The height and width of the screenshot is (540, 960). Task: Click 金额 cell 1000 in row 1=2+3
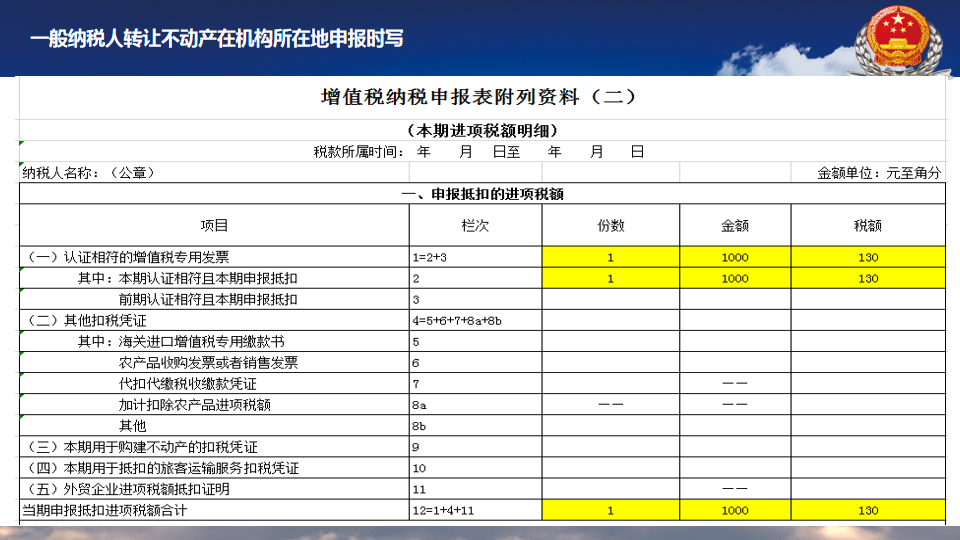tap(735, 257)
